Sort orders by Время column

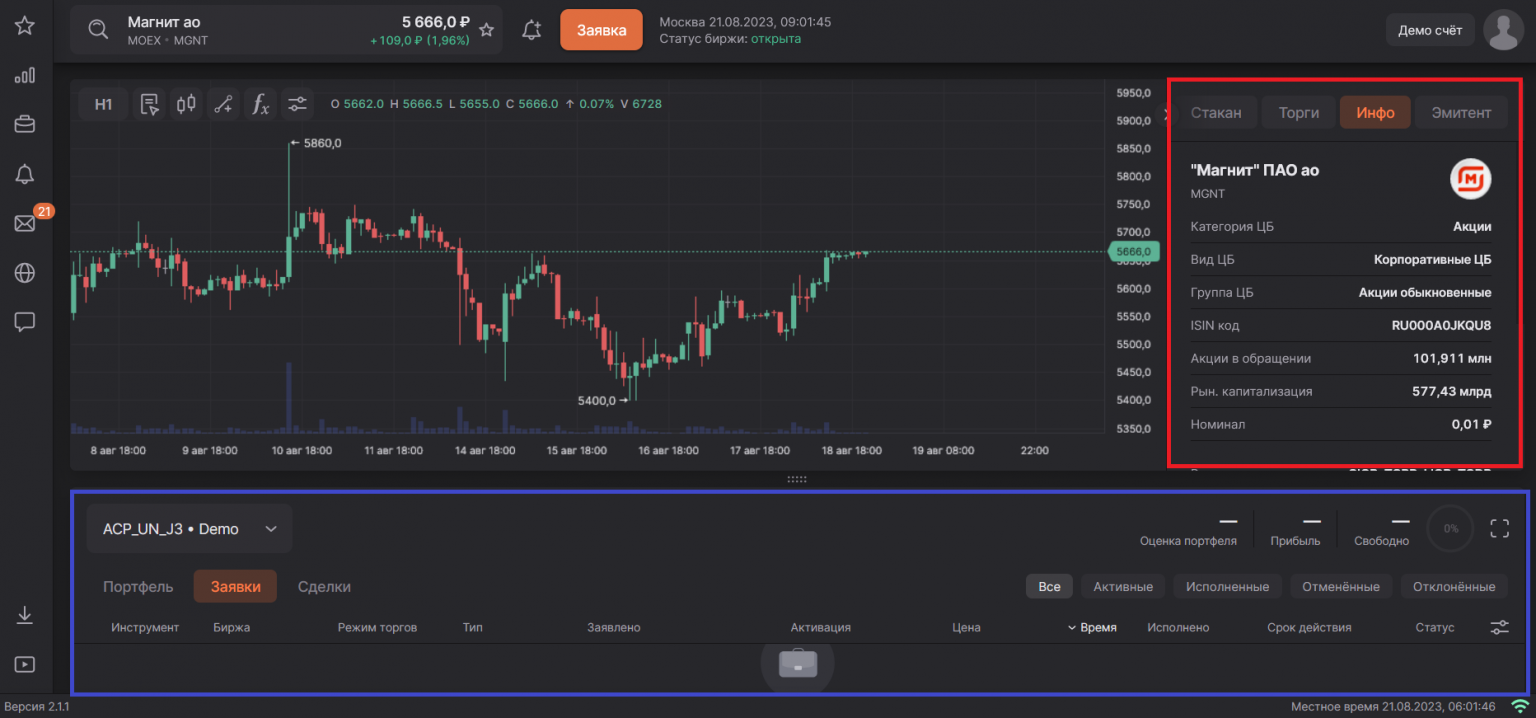click(1097, 627)
